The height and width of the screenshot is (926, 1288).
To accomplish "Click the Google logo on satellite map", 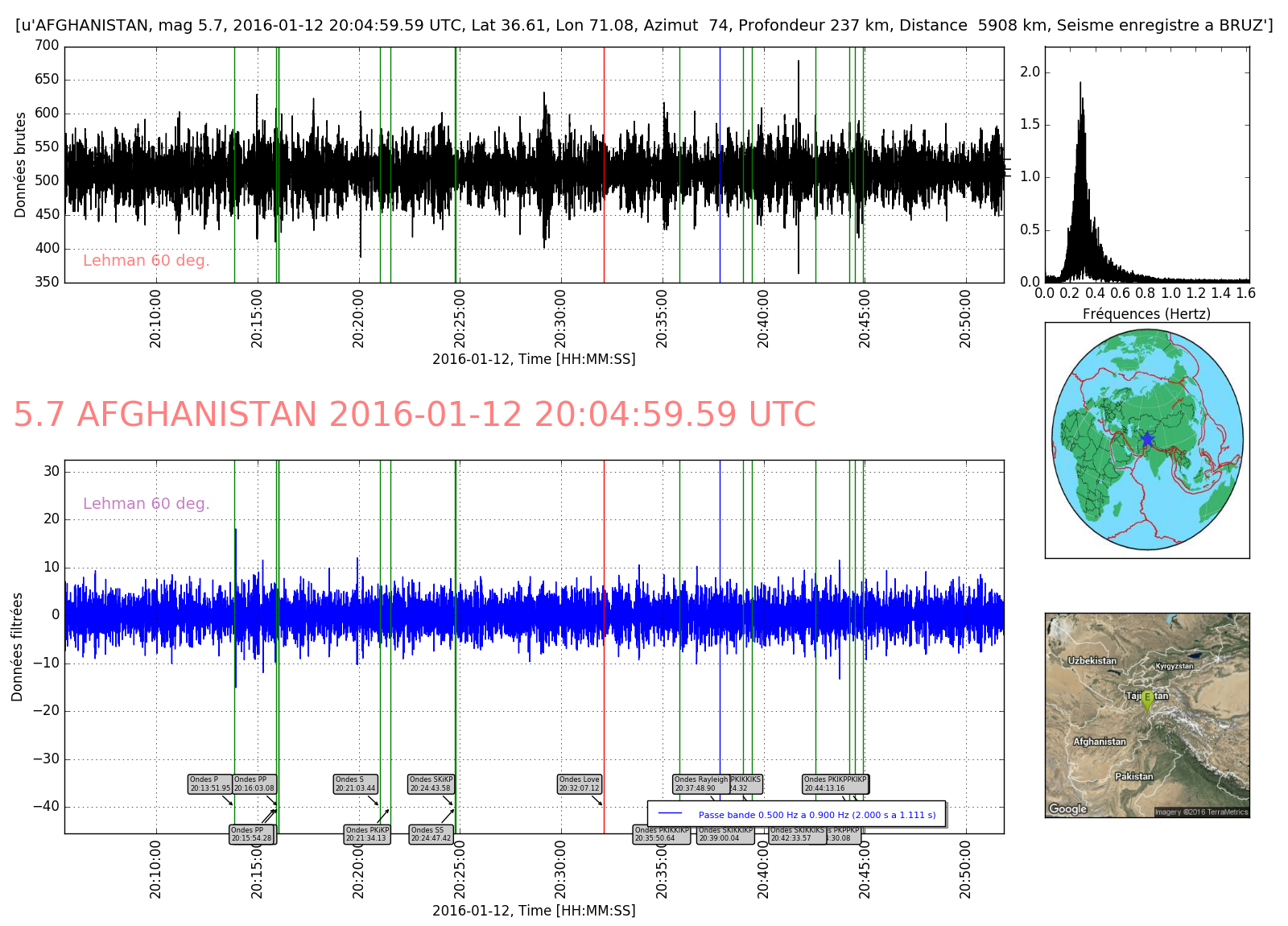I will pyautogui.click(x=1067, y=809).
